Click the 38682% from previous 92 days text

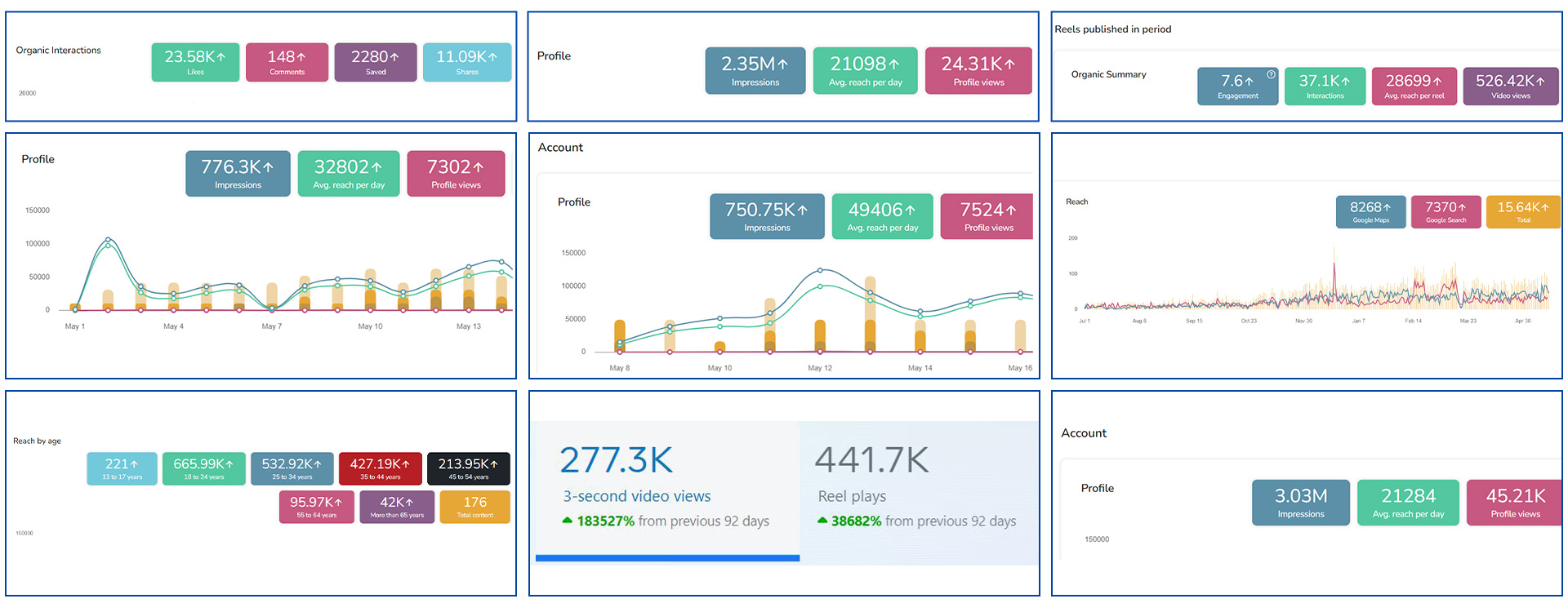917,521
